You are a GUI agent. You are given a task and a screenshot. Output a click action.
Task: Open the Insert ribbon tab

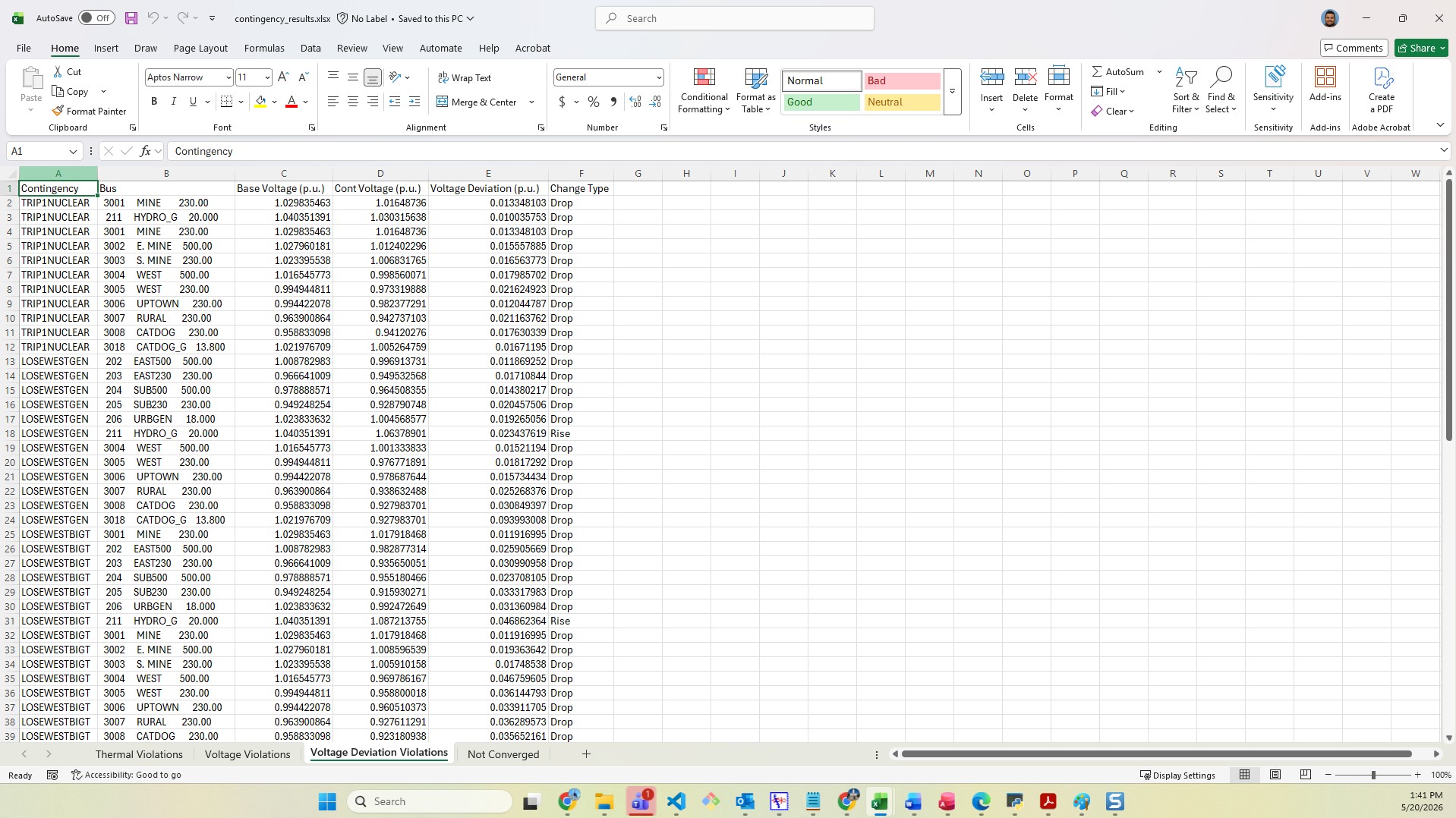(x=106, y=48)
